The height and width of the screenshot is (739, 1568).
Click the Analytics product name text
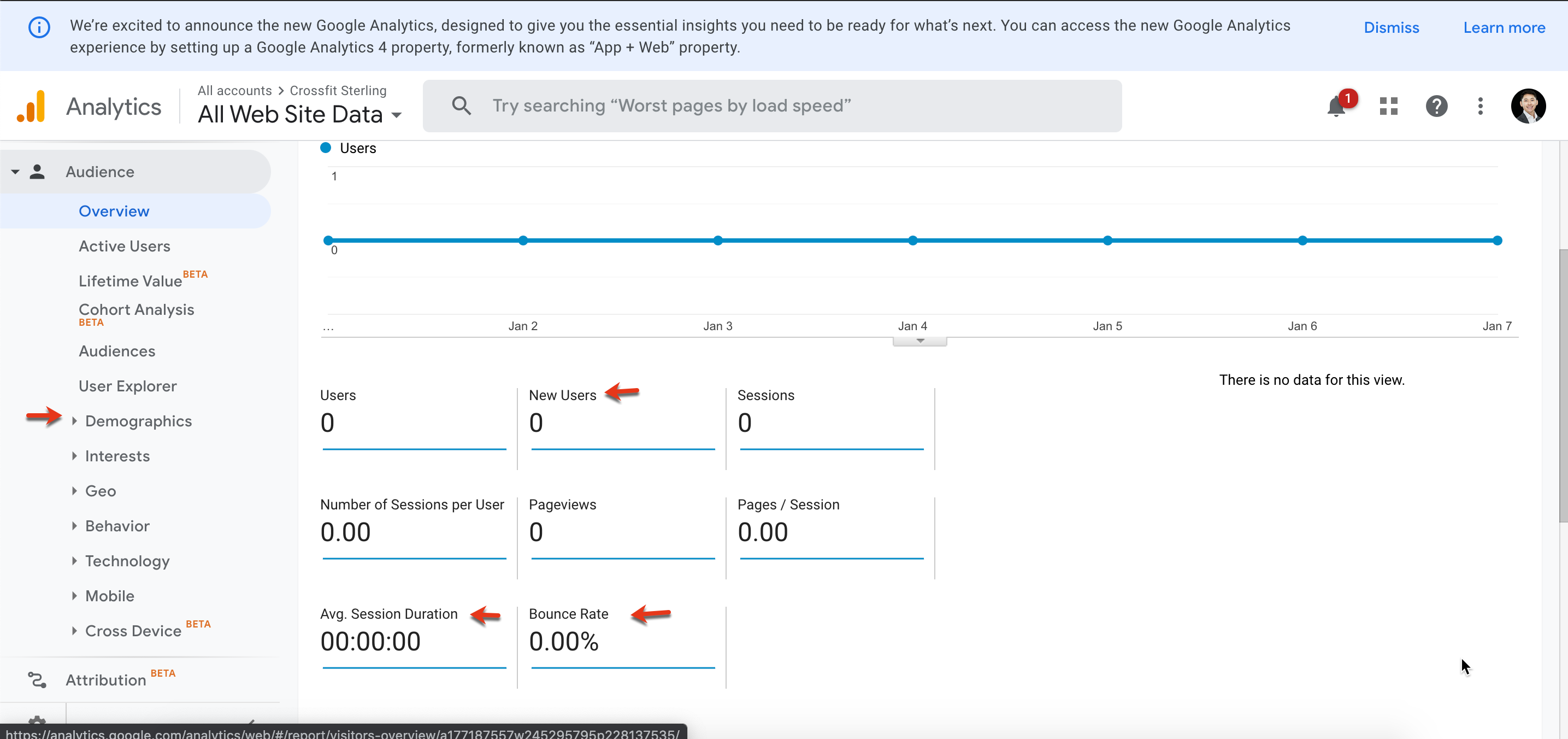point(114,107)
